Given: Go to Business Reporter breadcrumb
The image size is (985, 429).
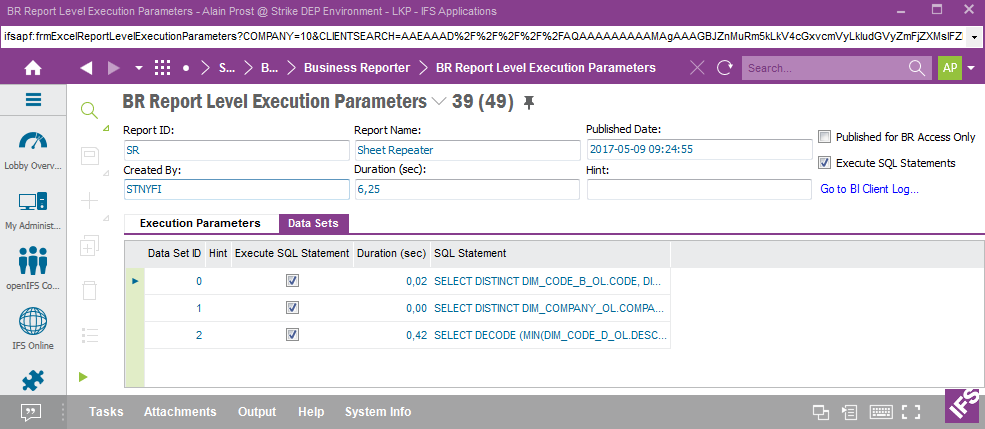Looking at the screenshot, I should (357, 68).
